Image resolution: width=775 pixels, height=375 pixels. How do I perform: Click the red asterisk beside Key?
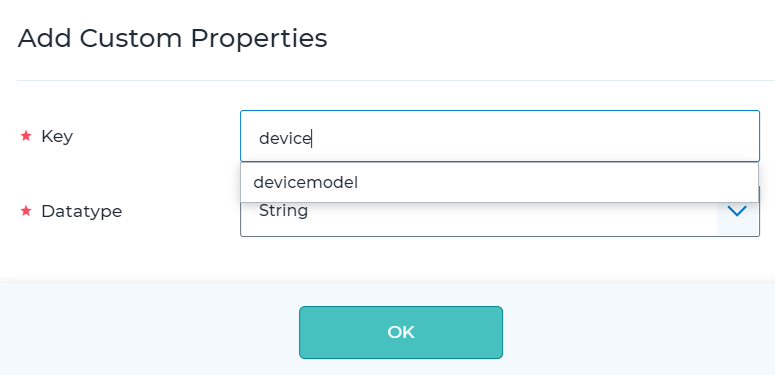tap(26, 135)
